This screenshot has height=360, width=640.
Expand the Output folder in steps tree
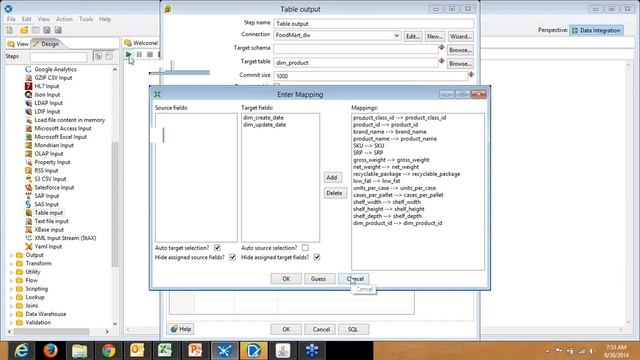11,255
